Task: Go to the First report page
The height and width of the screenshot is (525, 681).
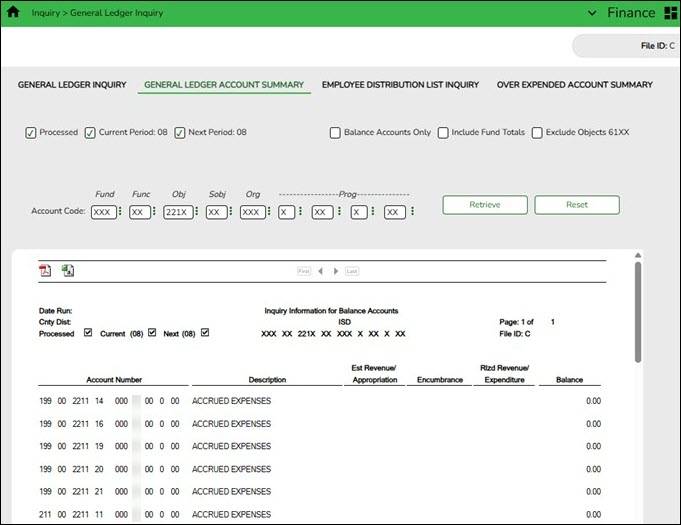Action: [x=303, y=271]
